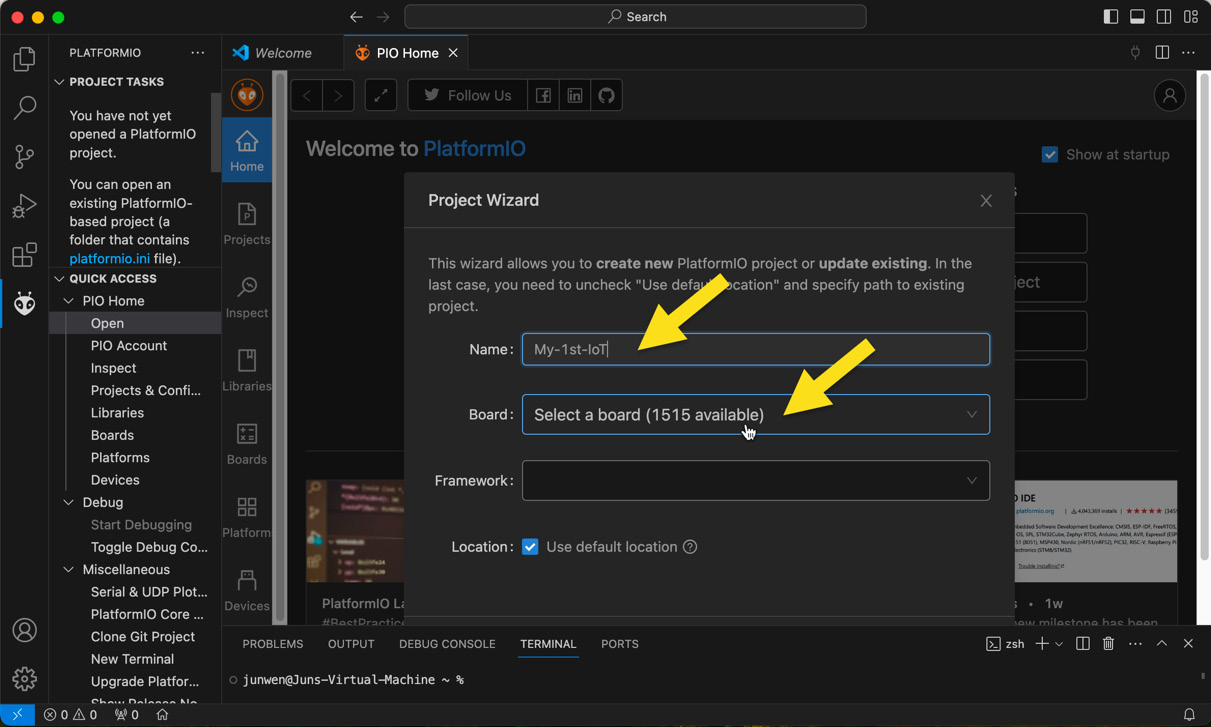
Task: Open the Source Control view
Action: (24, 156)
